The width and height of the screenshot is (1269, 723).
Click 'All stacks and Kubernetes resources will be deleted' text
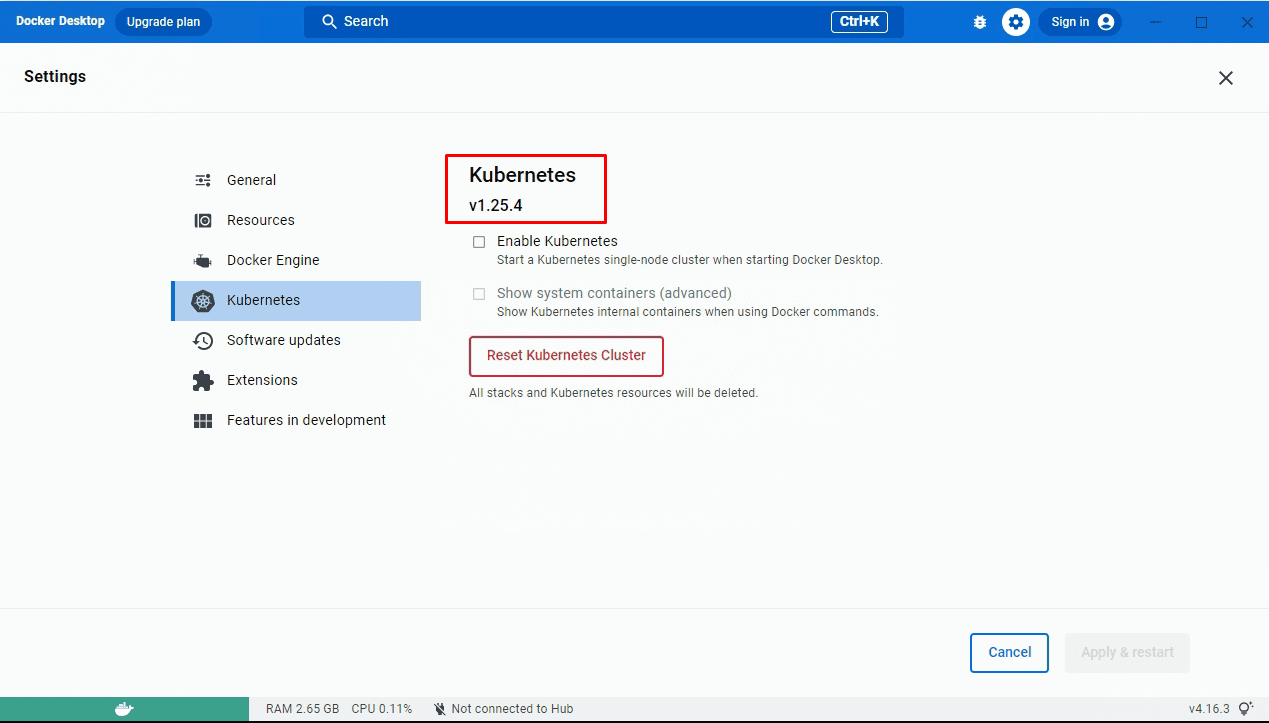pos(613,393)
